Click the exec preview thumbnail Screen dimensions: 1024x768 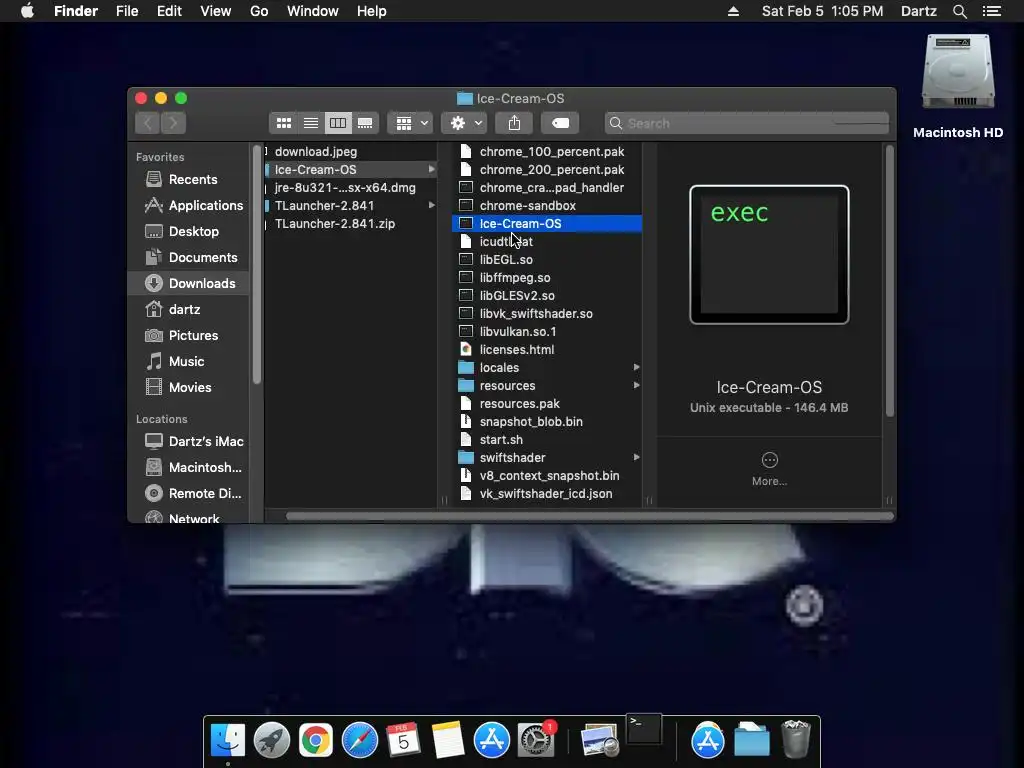coord(769,255)
